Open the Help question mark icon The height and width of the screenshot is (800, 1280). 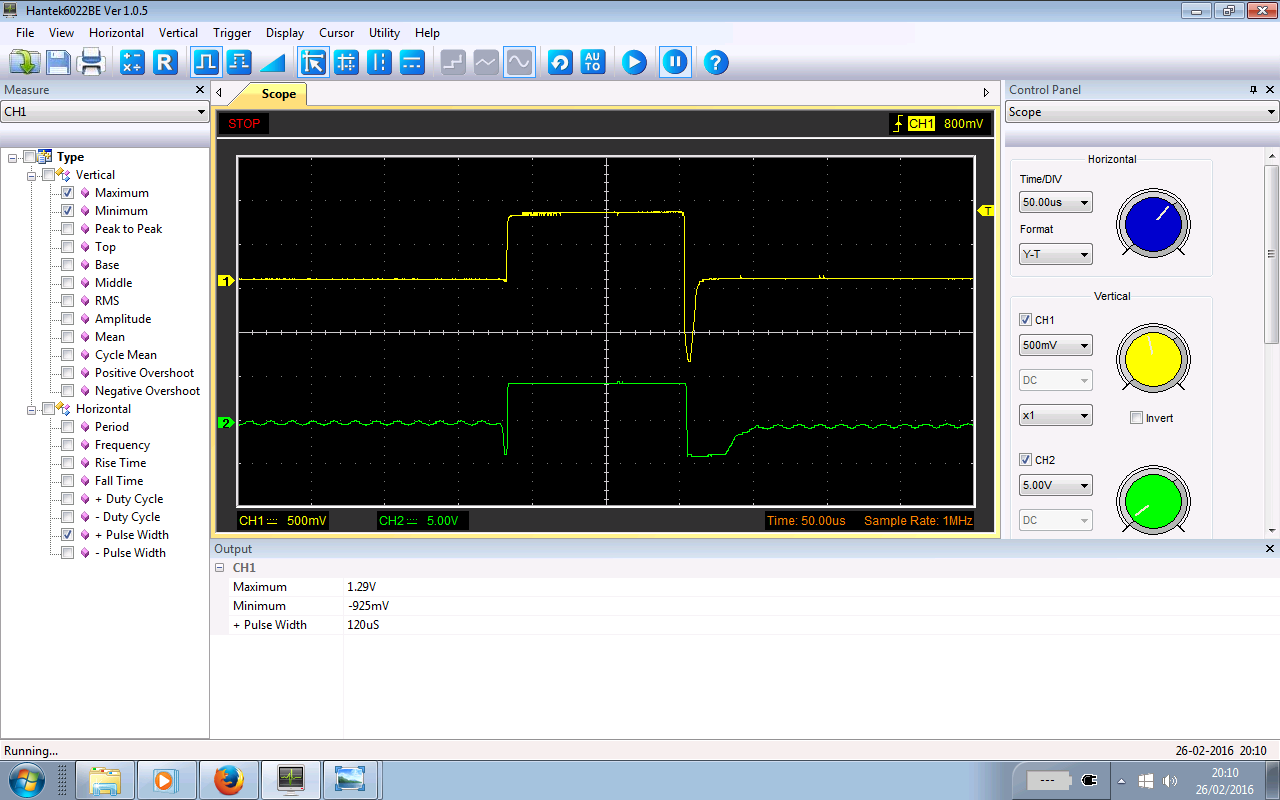point(715,63)
